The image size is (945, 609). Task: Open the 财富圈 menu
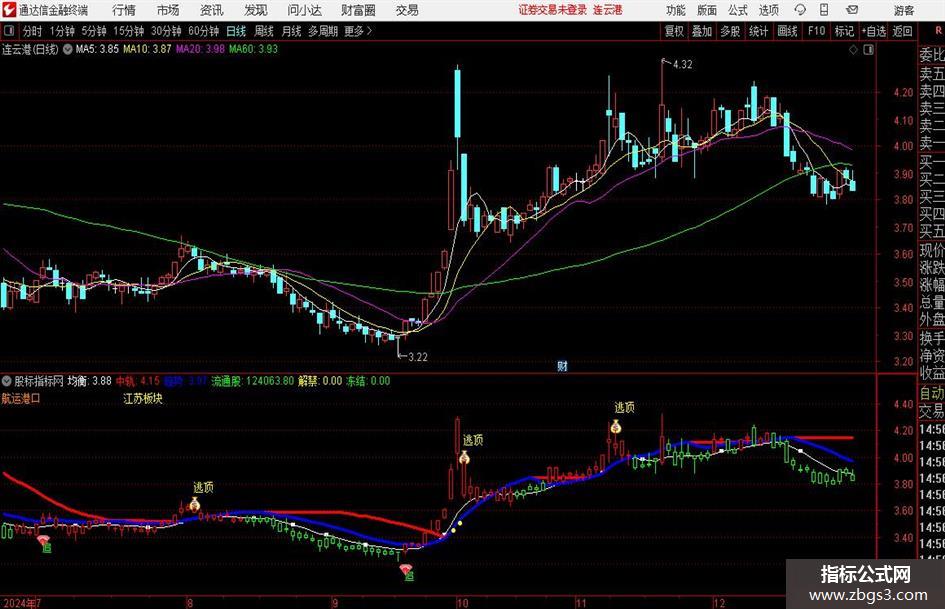click(x=358, y=10)
